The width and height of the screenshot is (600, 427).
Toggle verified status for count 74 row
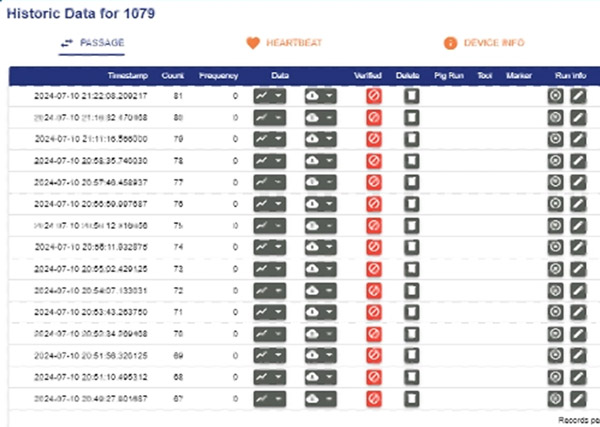[373, 247]
